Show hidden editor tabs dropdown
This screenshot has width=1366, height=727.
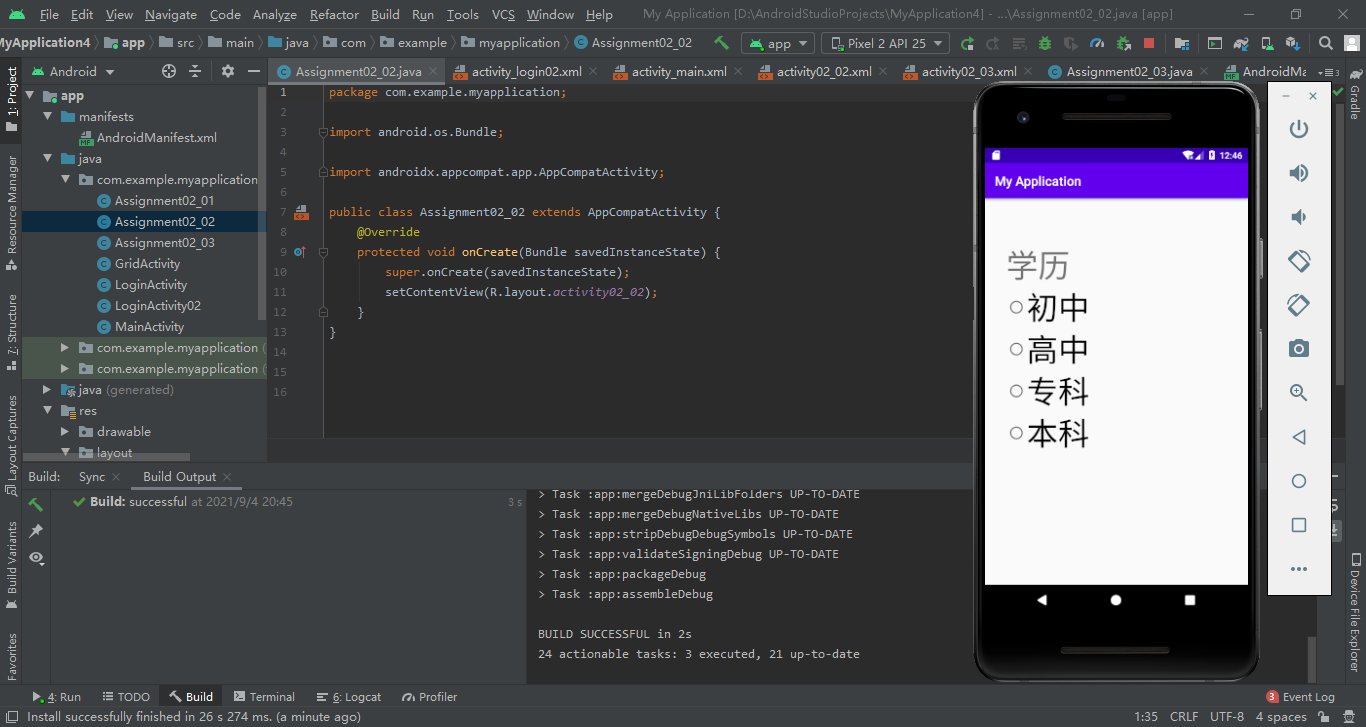(1328, 72)
